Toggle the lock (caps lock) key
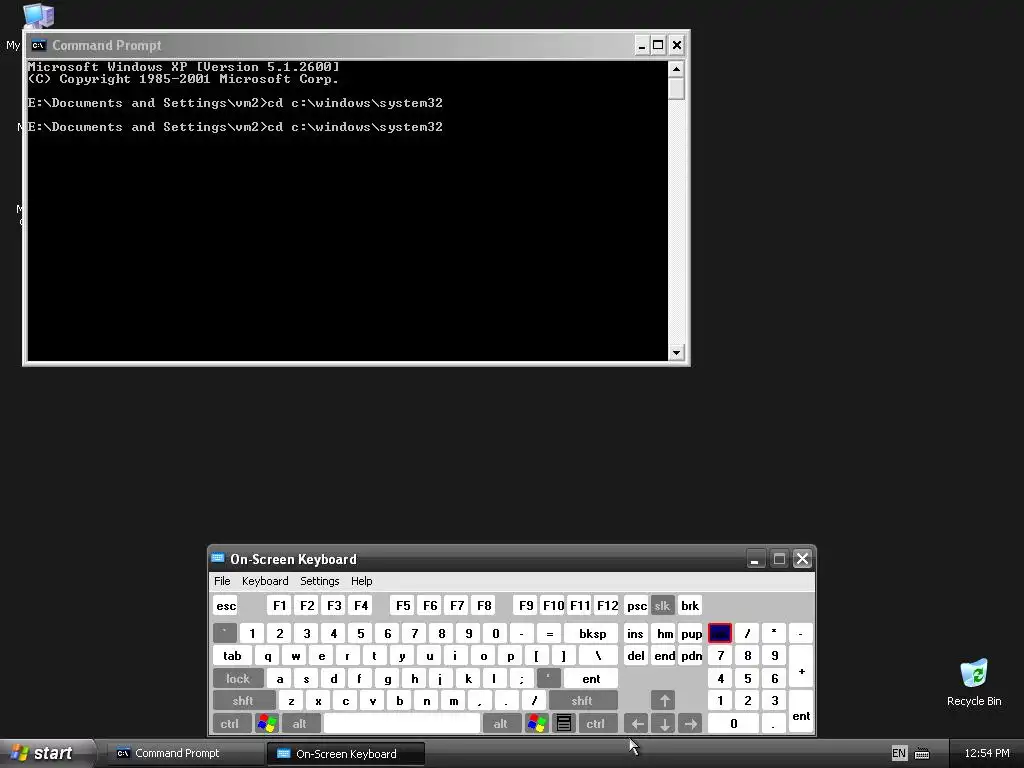Image resolution: width=1024 pixels, height=768 pixels. point(238,679)
